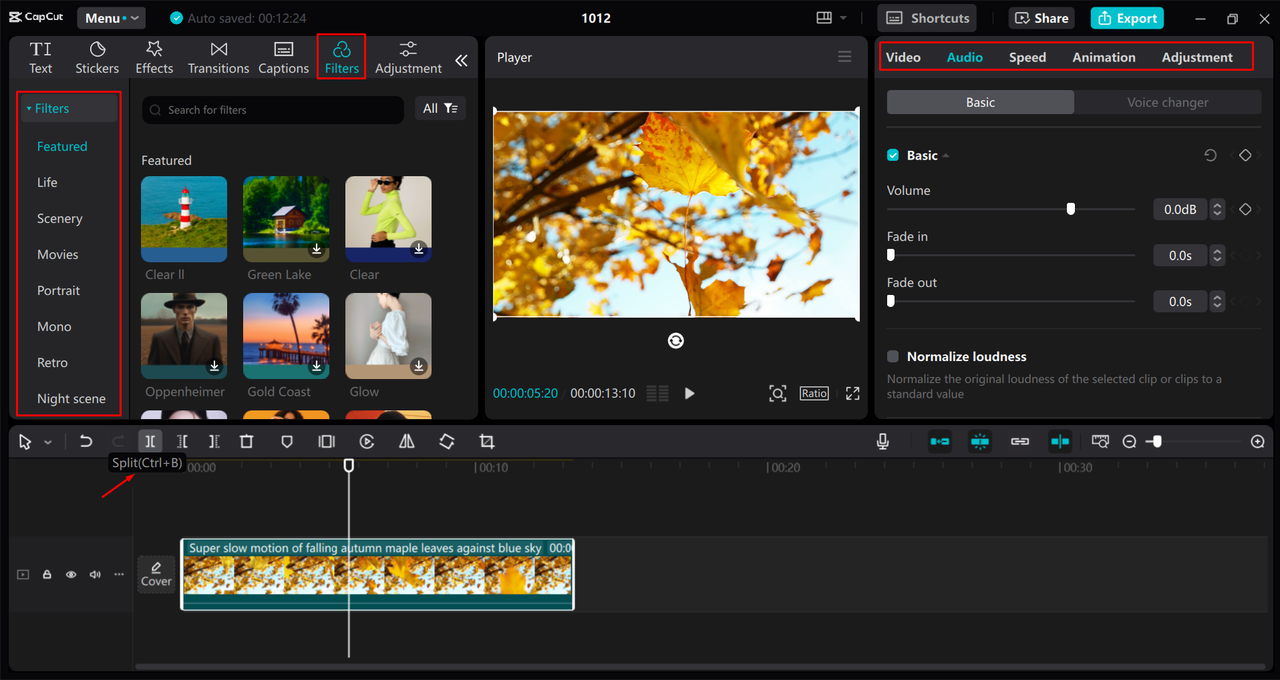
Task: Click the Volume dB stepper arrows
Action: (1217, 210)
